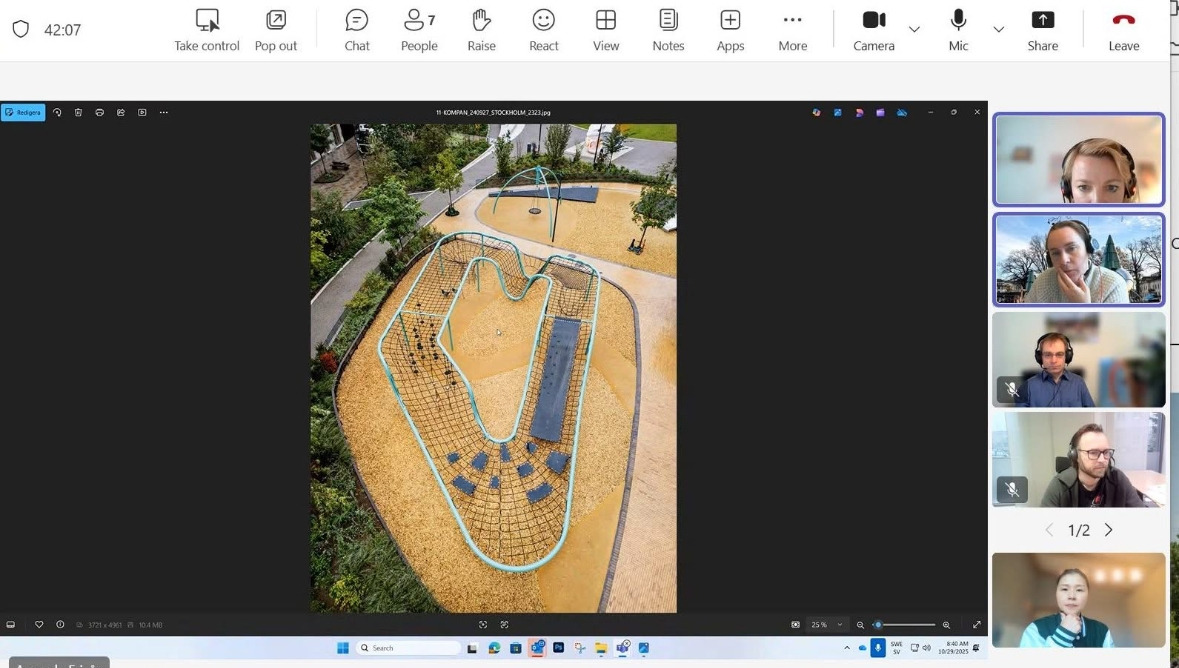The image size is (1179, 668).
Task: Open the More actions menu
Action: pos(793,30)
